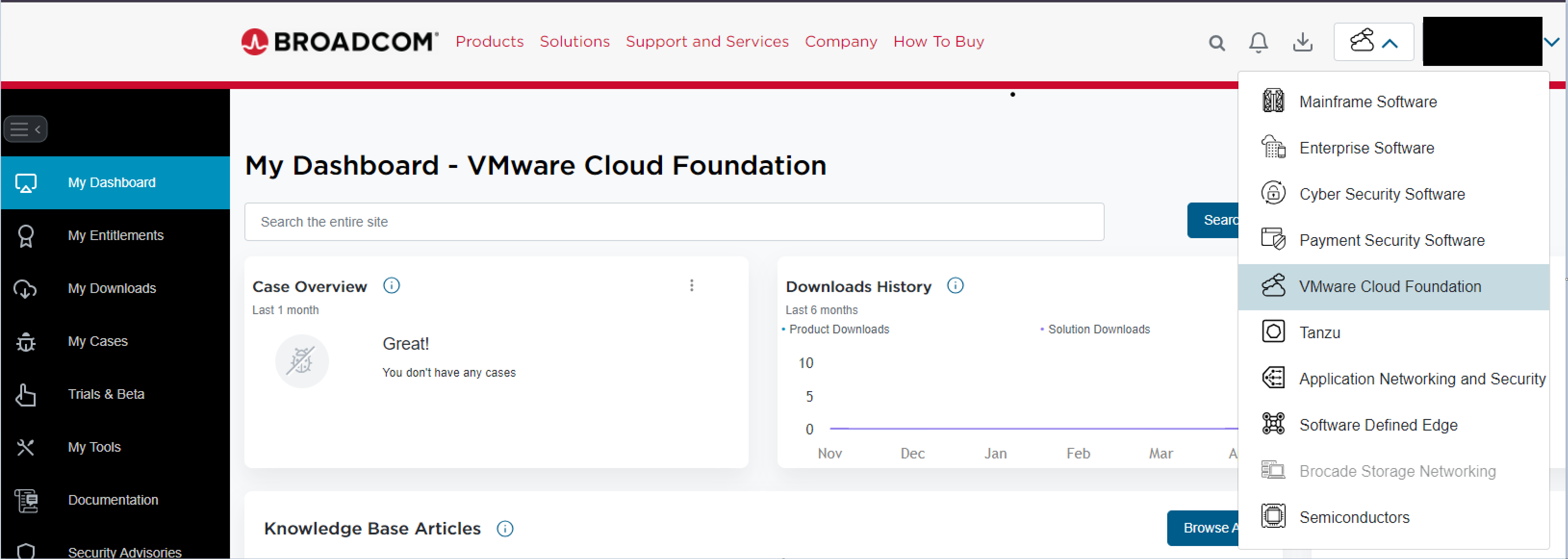Collapse the product division cloud dropdown
Viewport: 1568px width, 559px height.
pyautogui.click(x=1373, y=42)
